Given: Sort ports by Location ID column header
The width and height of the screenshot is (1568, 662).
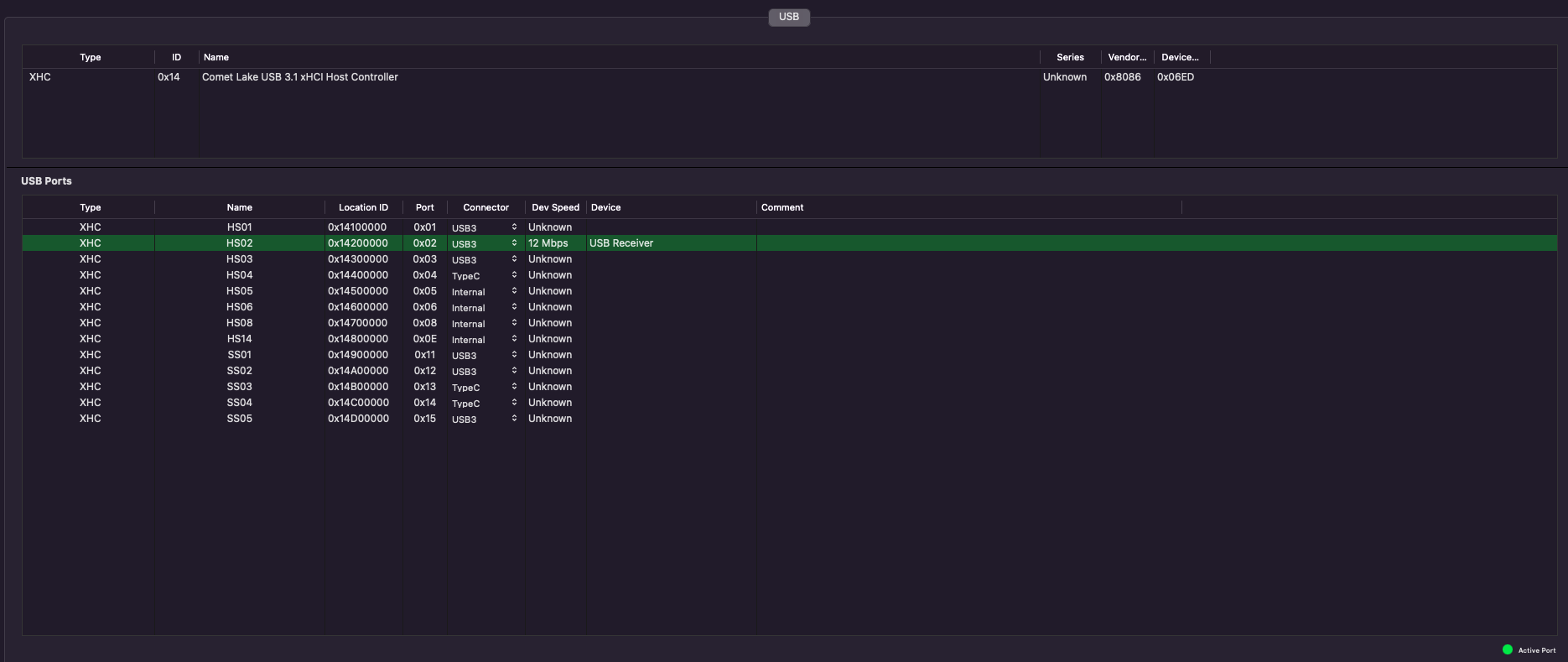Looking at the screenshot, I should [x=363, y=207].
